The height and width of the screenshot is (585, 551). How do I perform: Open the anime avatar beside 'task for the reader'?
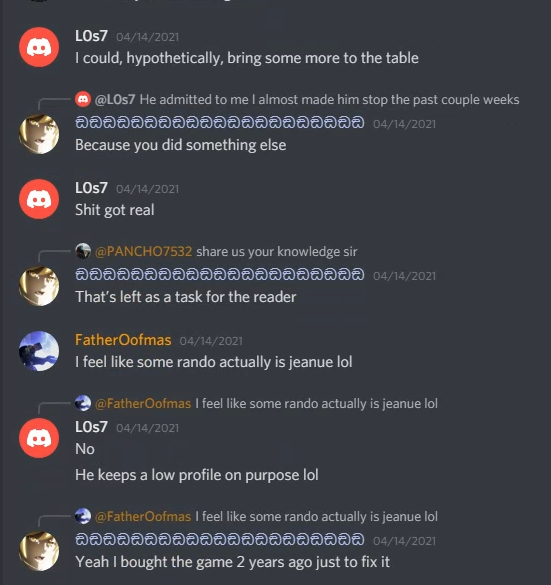(39, 286)
